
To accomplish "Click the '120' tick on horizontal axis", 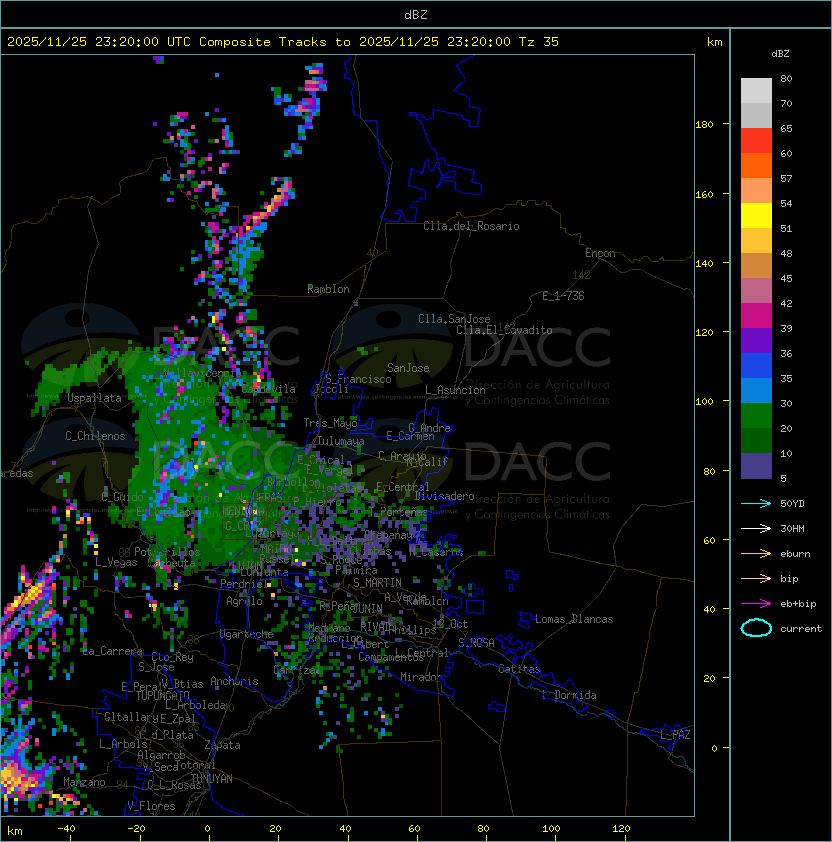I will 621,829.
